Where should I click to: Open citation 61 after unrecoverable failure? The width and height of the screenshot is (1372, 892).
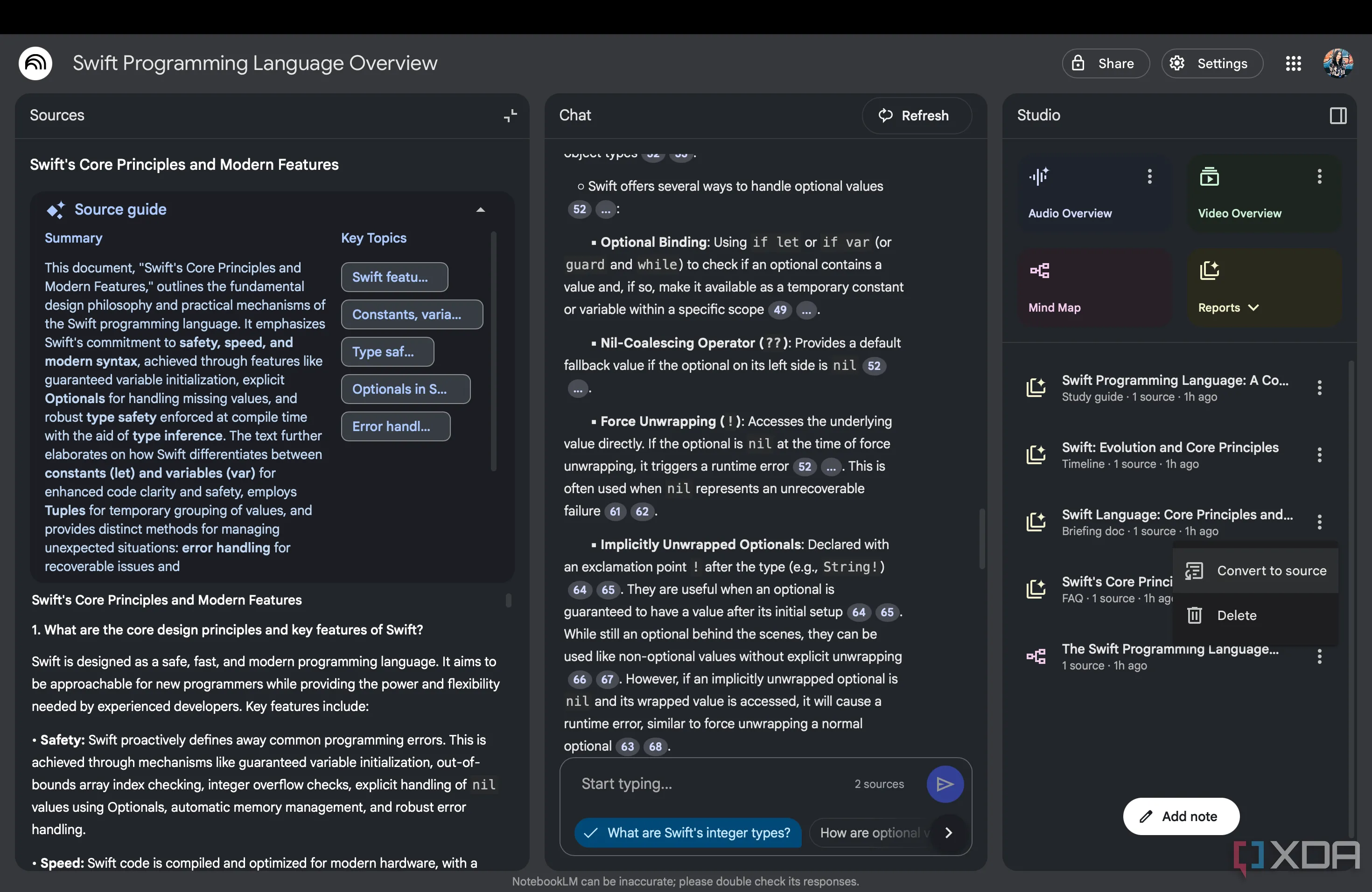click(615, 512)
